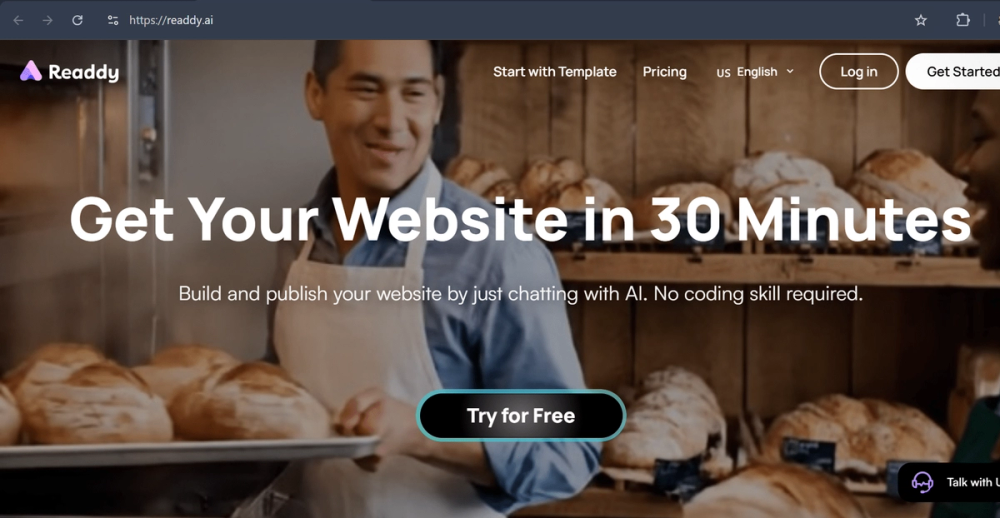Select the US region label
This screenshot has width=1000, height=518.
(723, 73)
